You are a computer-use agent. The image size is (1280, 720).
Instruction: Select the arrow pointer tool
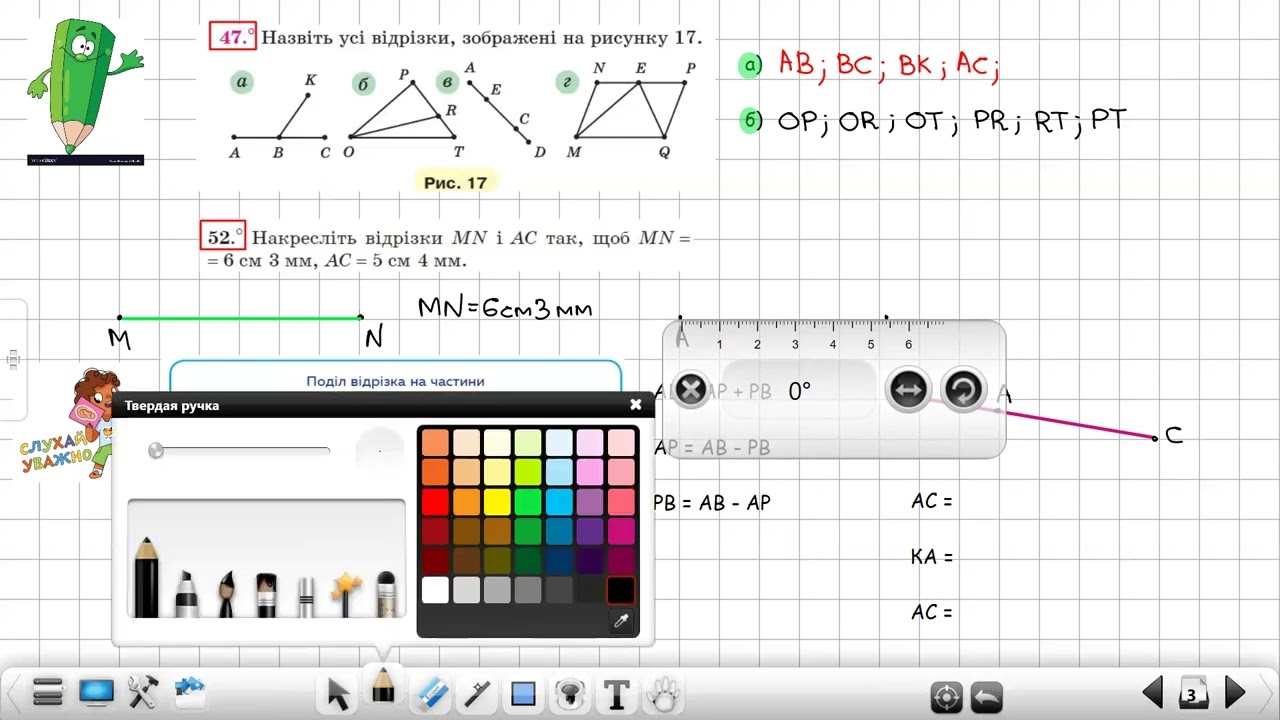pyautogui.click(x=339, y=692)
